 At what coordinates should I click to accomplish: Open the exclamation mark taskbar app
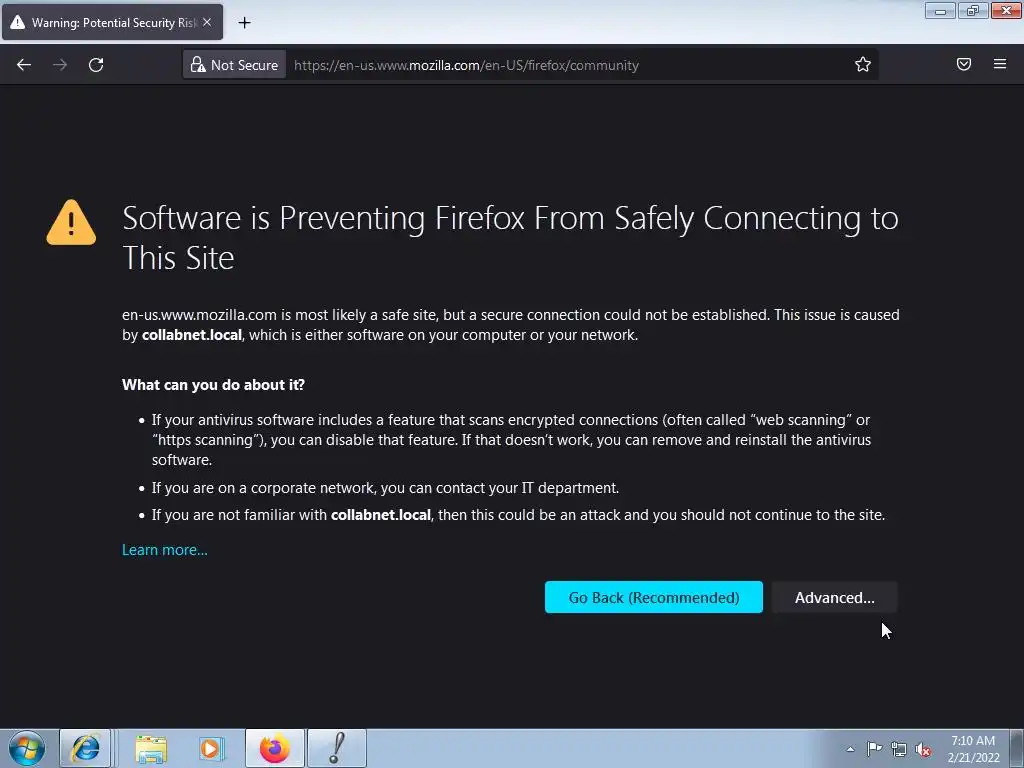[x=337, y=748]
